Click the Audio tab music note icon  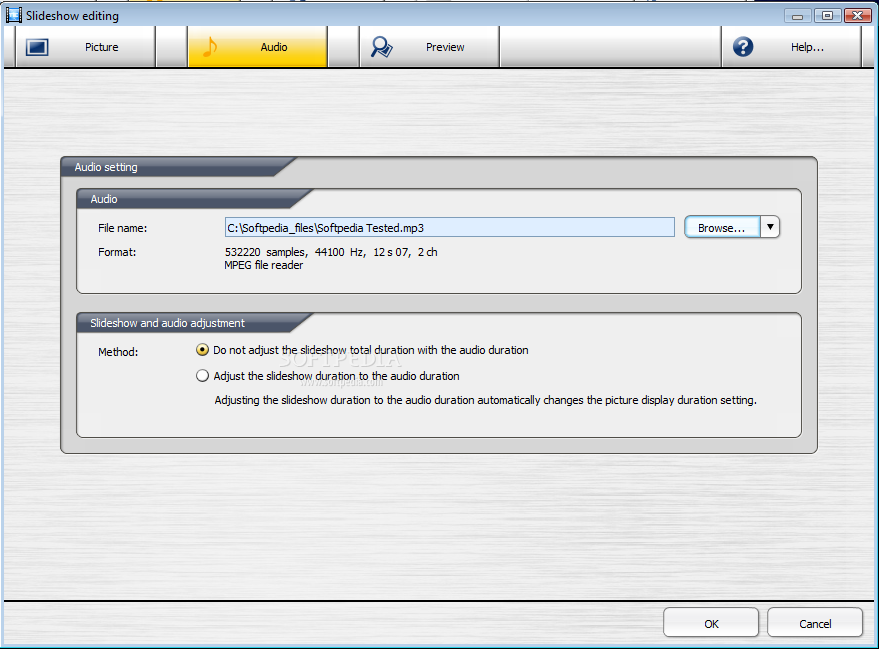click(x=210, y=47)
